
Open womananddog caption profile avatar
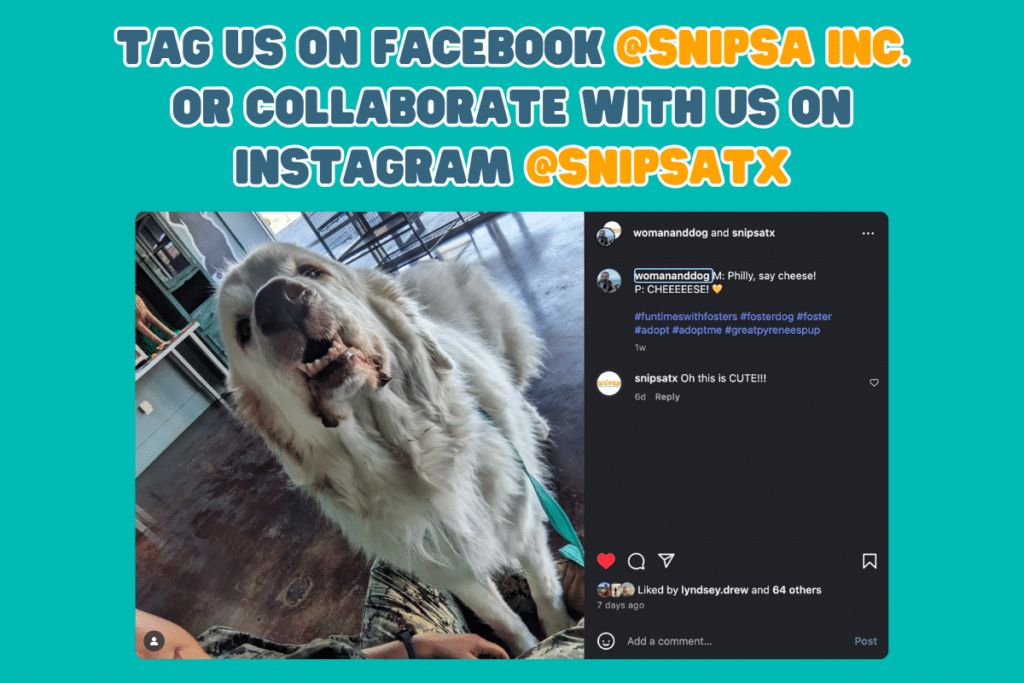[609, 281]
